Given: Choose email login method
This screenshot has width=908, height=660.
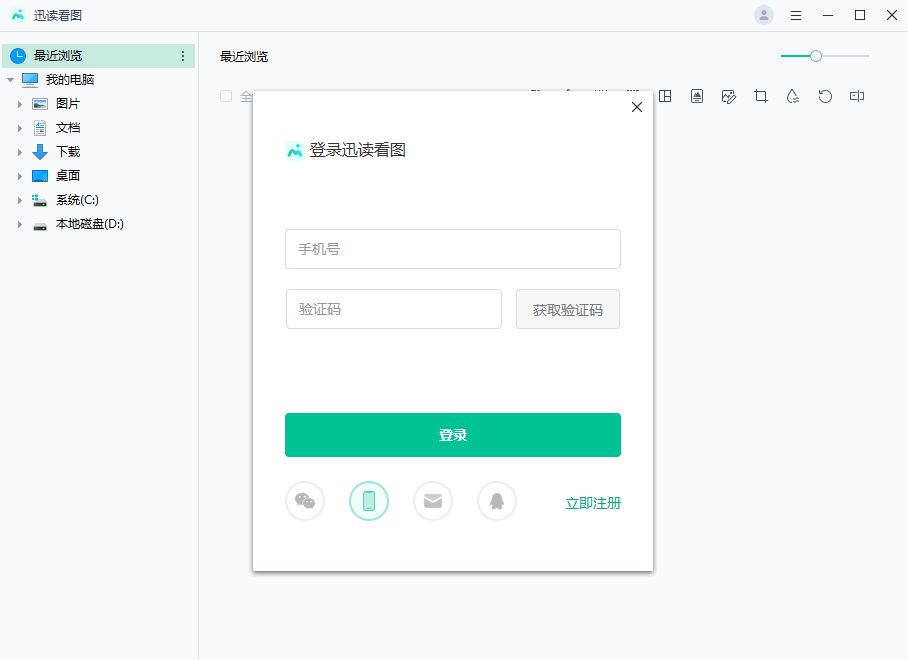Looking at the screenshot, I should [433, 501].
